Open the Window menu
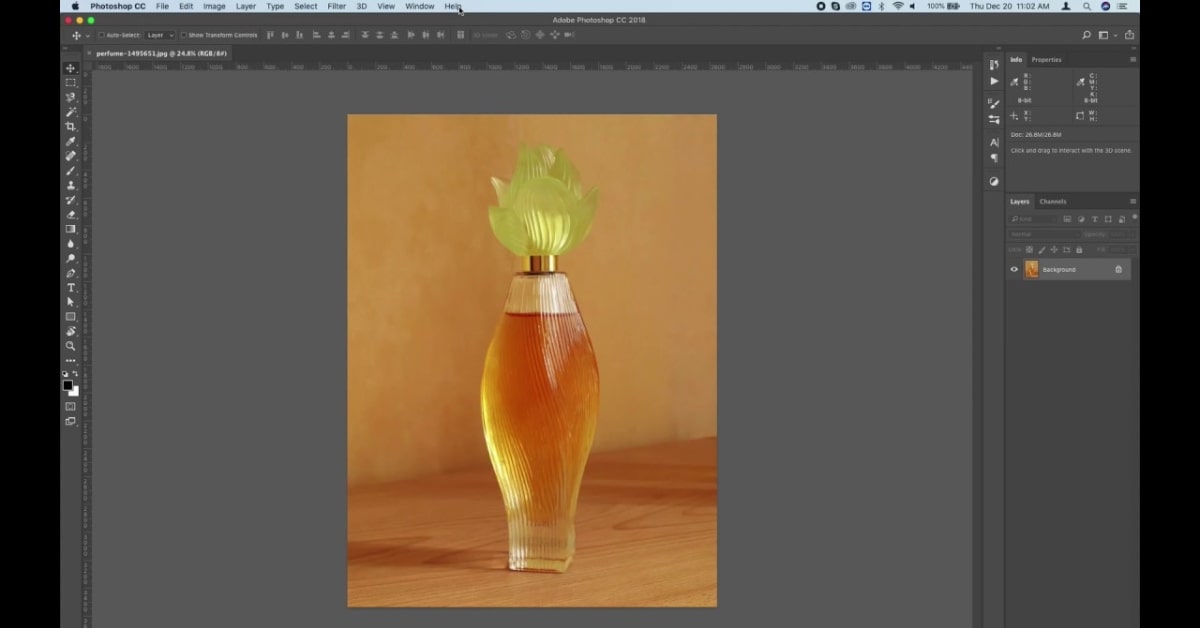This screenshot has height=628, width=1200. [420, 6]
